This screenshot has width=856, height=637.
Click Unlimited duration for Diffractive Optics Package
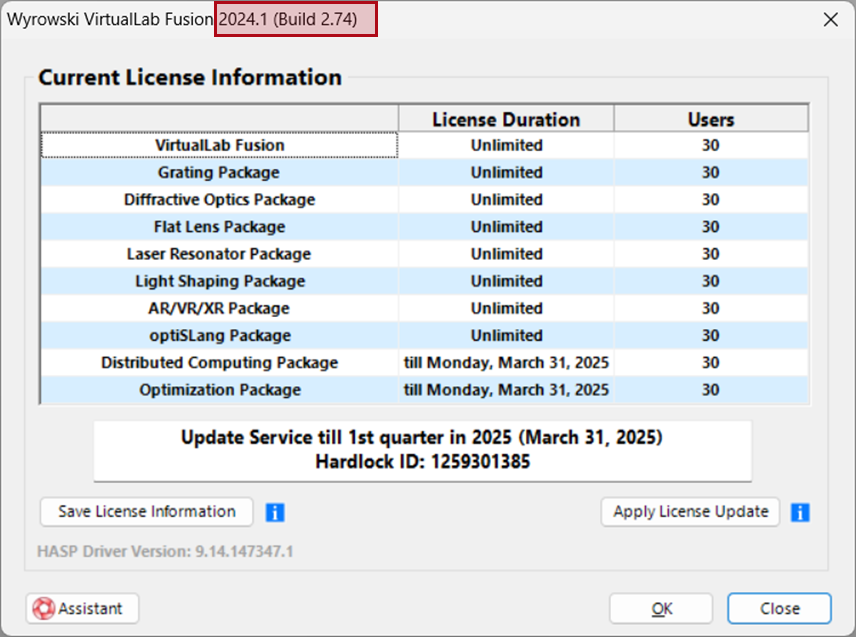point(506,200)
